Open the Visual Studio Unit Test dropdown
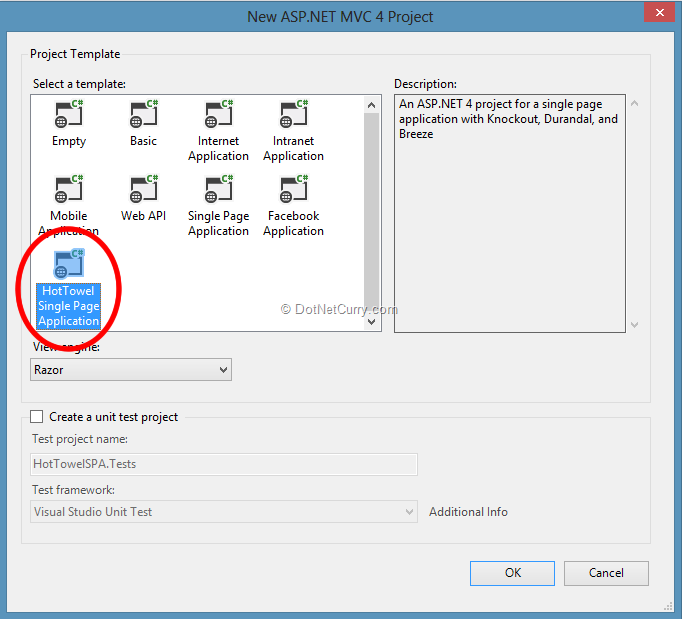Image resolution: width=682 pixels, height=619 pixels. tap(224, 512)
